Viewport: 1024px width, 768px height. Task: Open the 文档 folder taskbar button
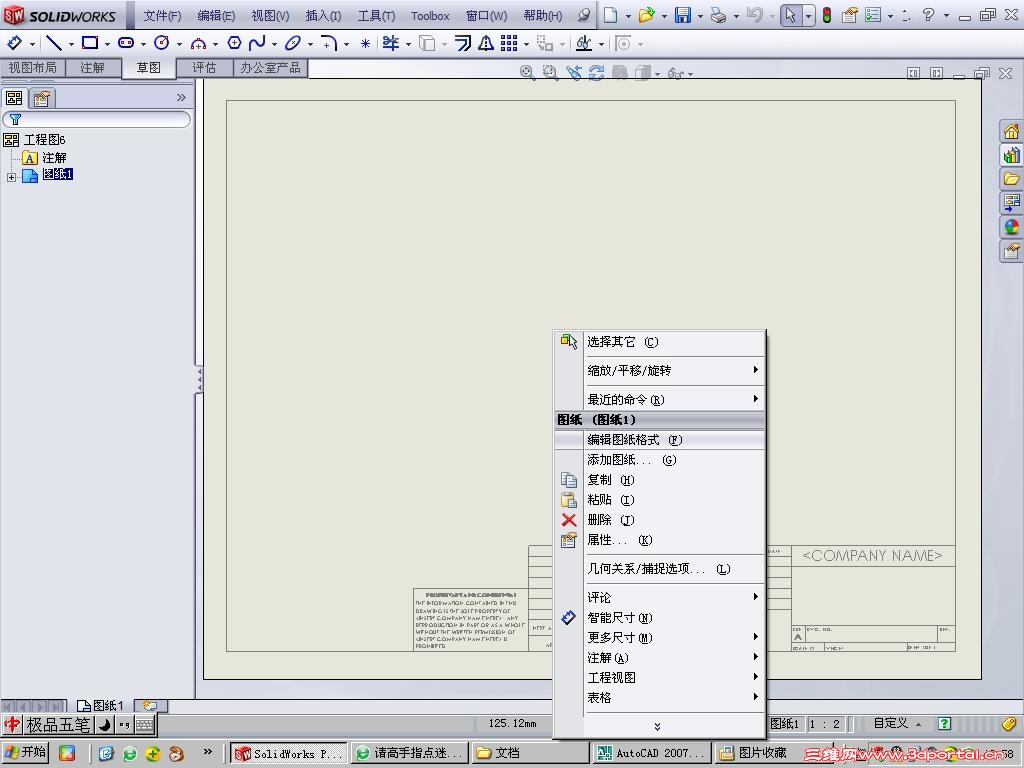point(530,753)
